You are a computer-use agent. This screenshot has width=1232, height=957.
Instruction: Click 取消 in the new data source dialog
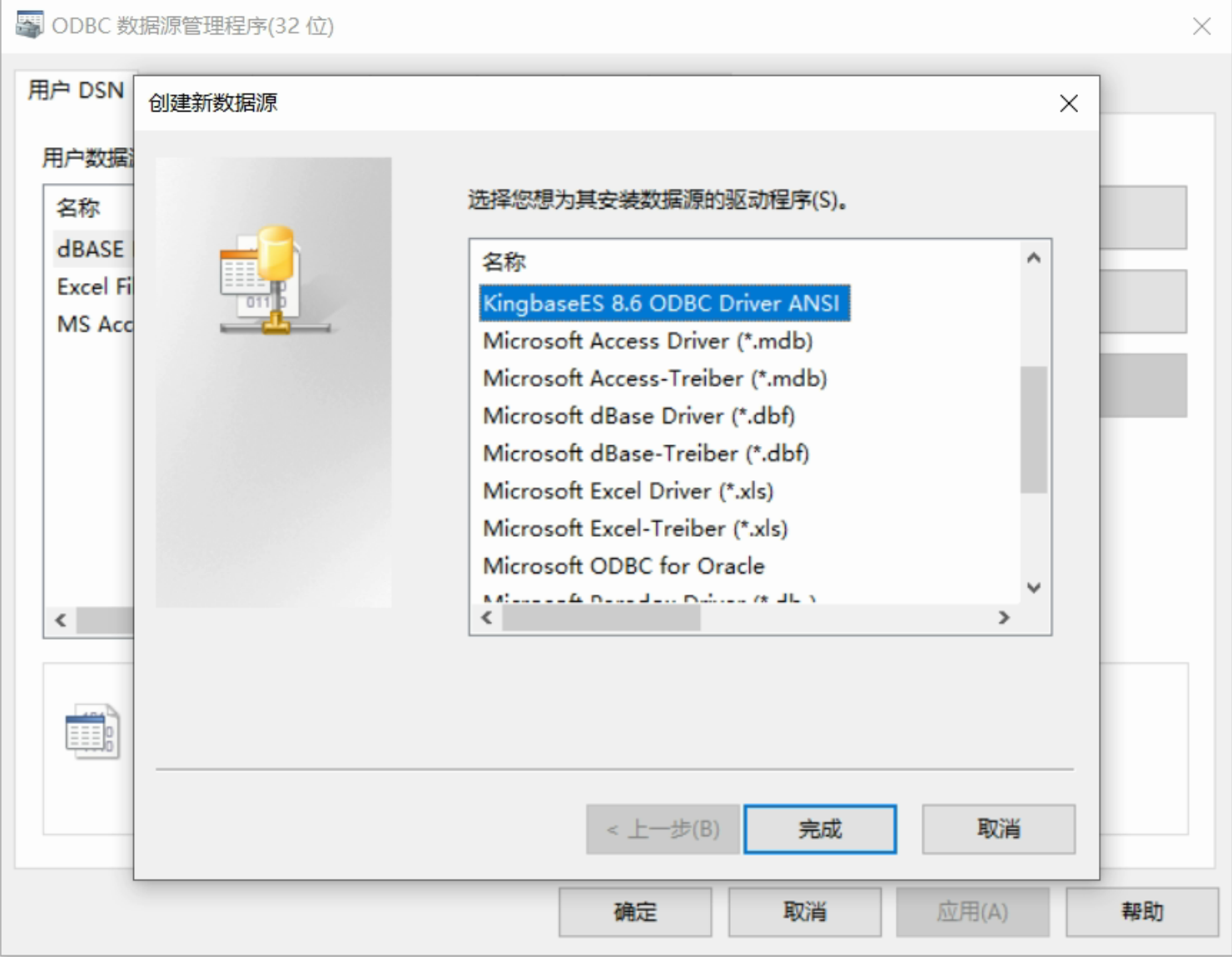(998, 829)
